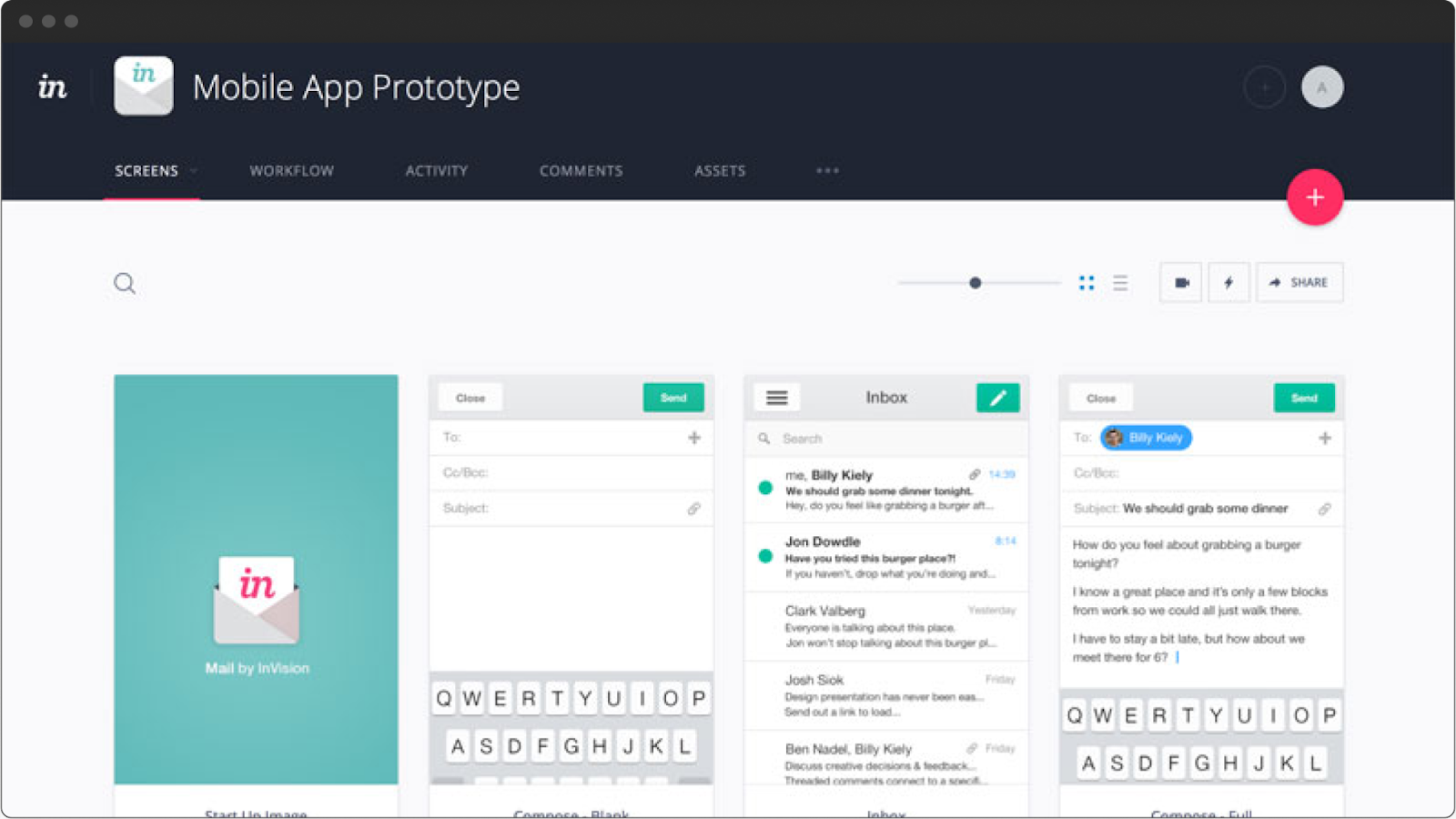Click the add collaborator circle icon
The width and height of the screenshot is (1456, 819).
click(x=1264, y=87)
